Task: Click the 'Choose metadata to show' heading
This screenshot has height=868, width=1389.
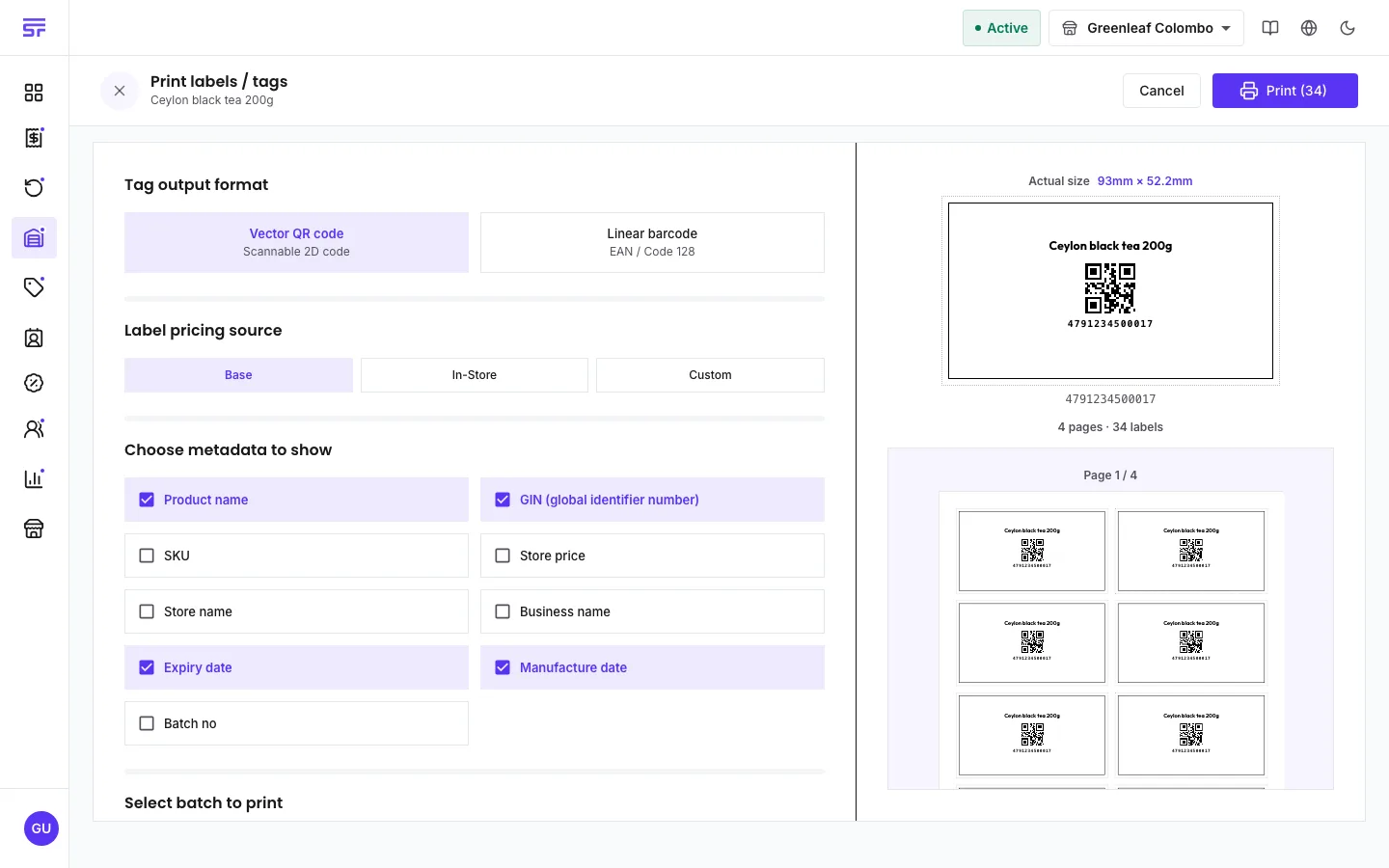Action: tap(228, 449)
